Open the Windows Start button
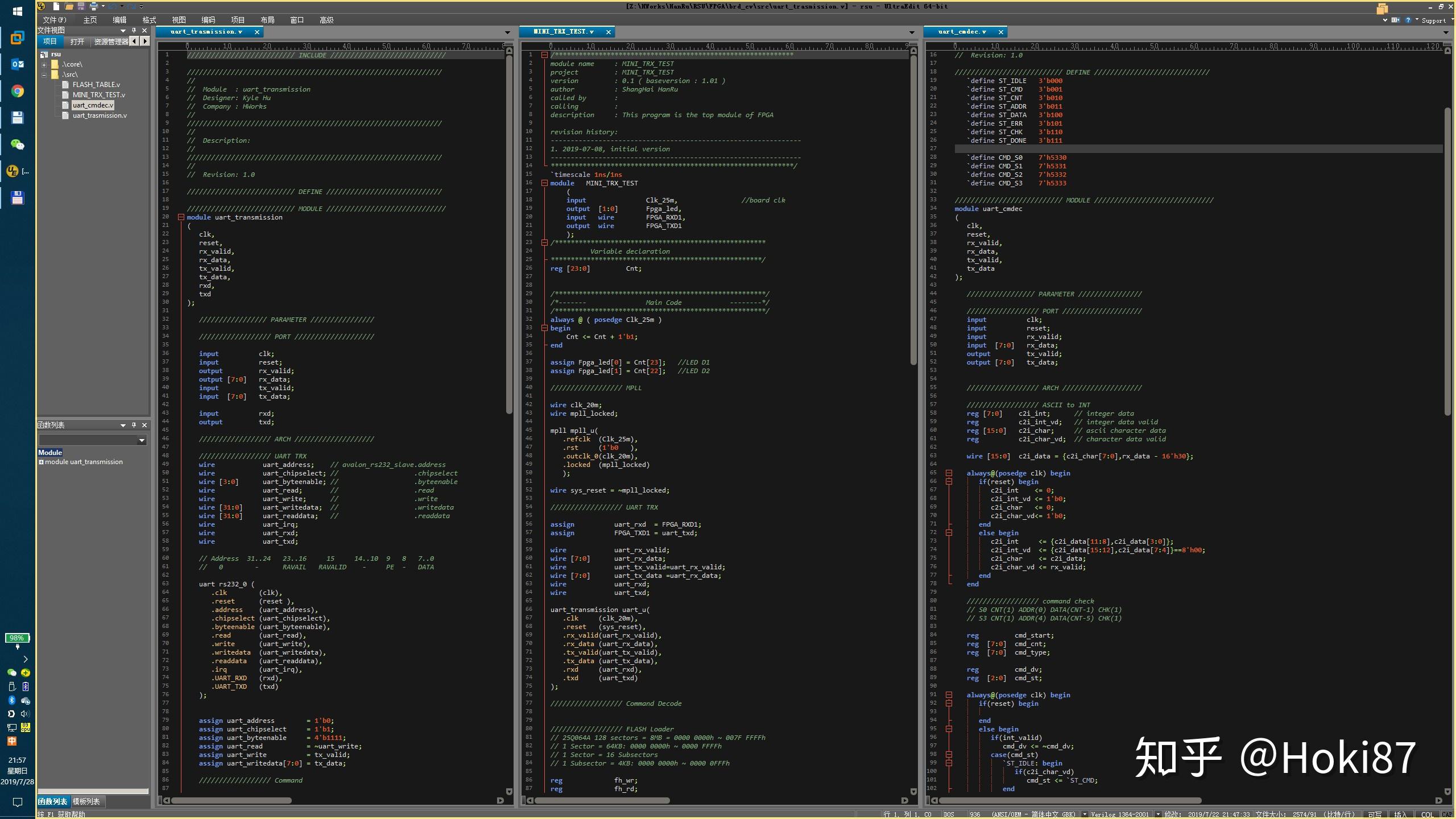The image size is (1456, 819). [17, 11]
